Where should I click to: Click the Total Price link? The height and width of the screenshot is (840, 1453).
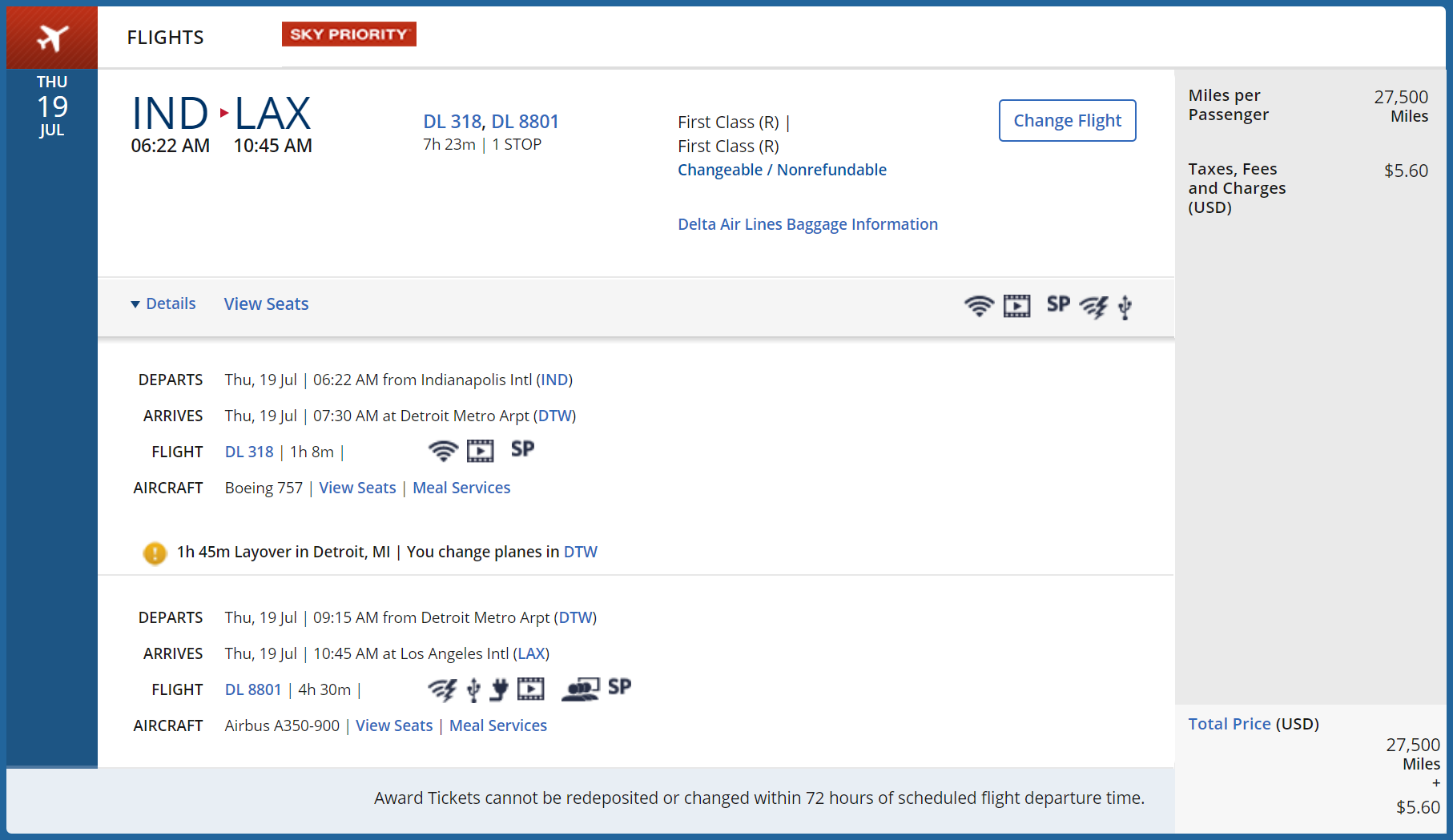click(x=1230, y=724)
